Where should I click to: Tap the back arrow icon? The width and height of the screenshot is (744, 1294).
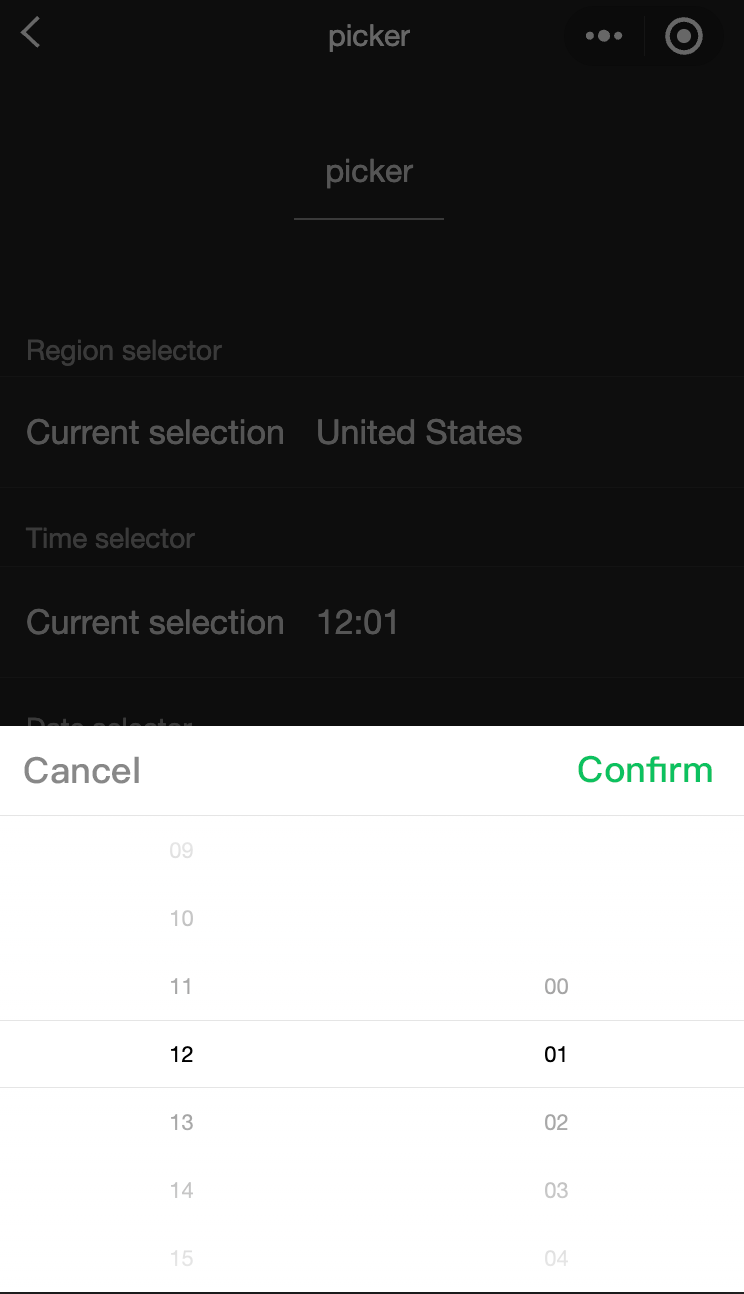31,34
